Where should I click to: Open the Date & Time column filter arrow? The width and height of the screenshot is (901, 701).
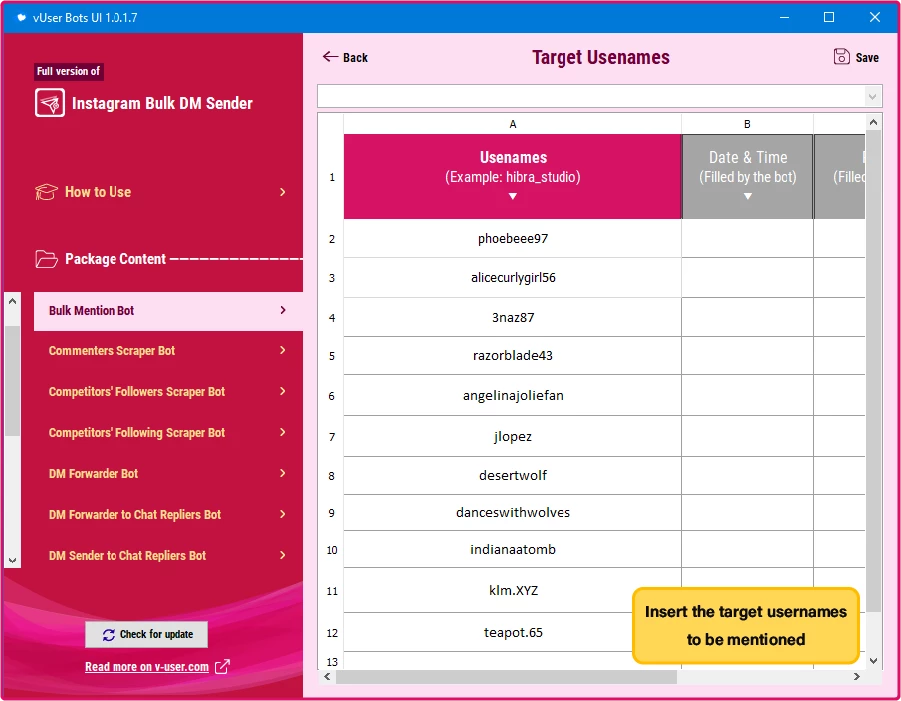(748, 197)
